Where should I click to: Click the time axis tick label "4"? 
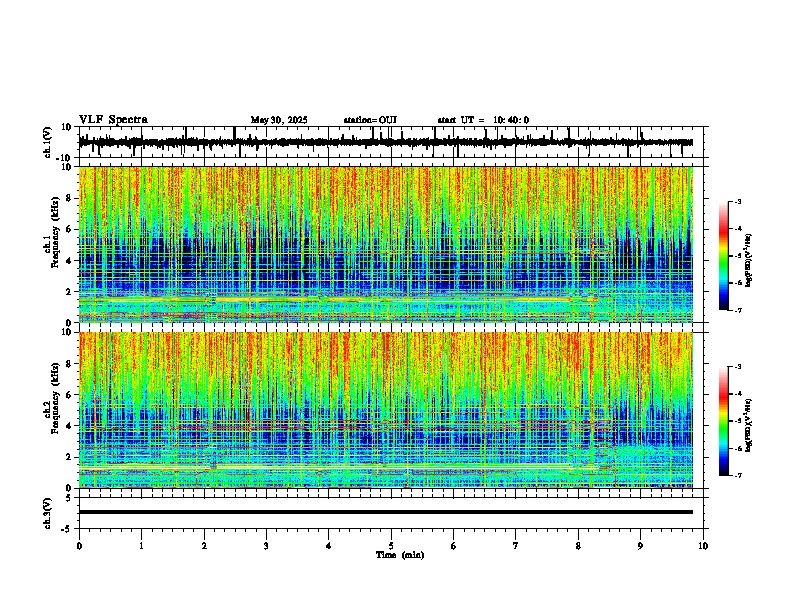(x=329, y=546)
